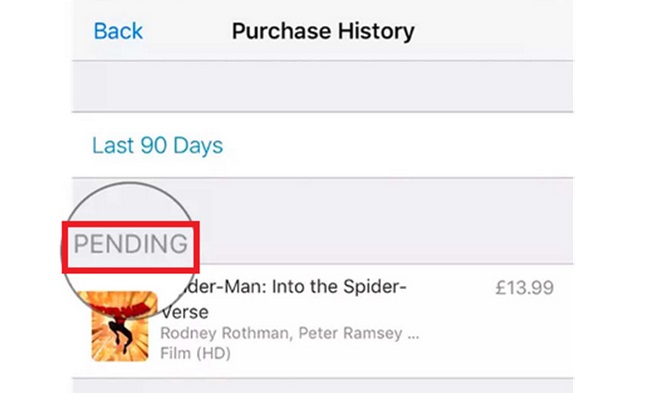
Task: Click the magnifier circle's upper edge
Action: tap(129, 183)
